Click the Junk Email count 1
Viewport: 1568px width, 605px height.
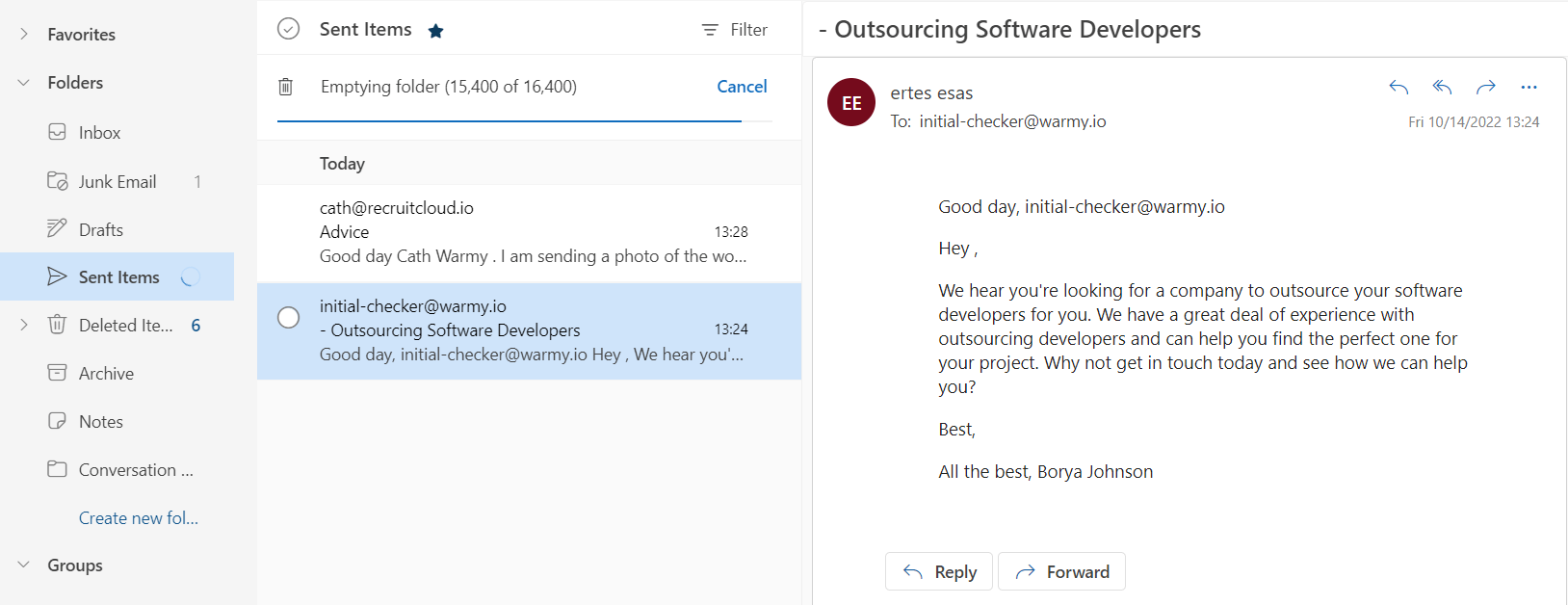coord(197,181)
